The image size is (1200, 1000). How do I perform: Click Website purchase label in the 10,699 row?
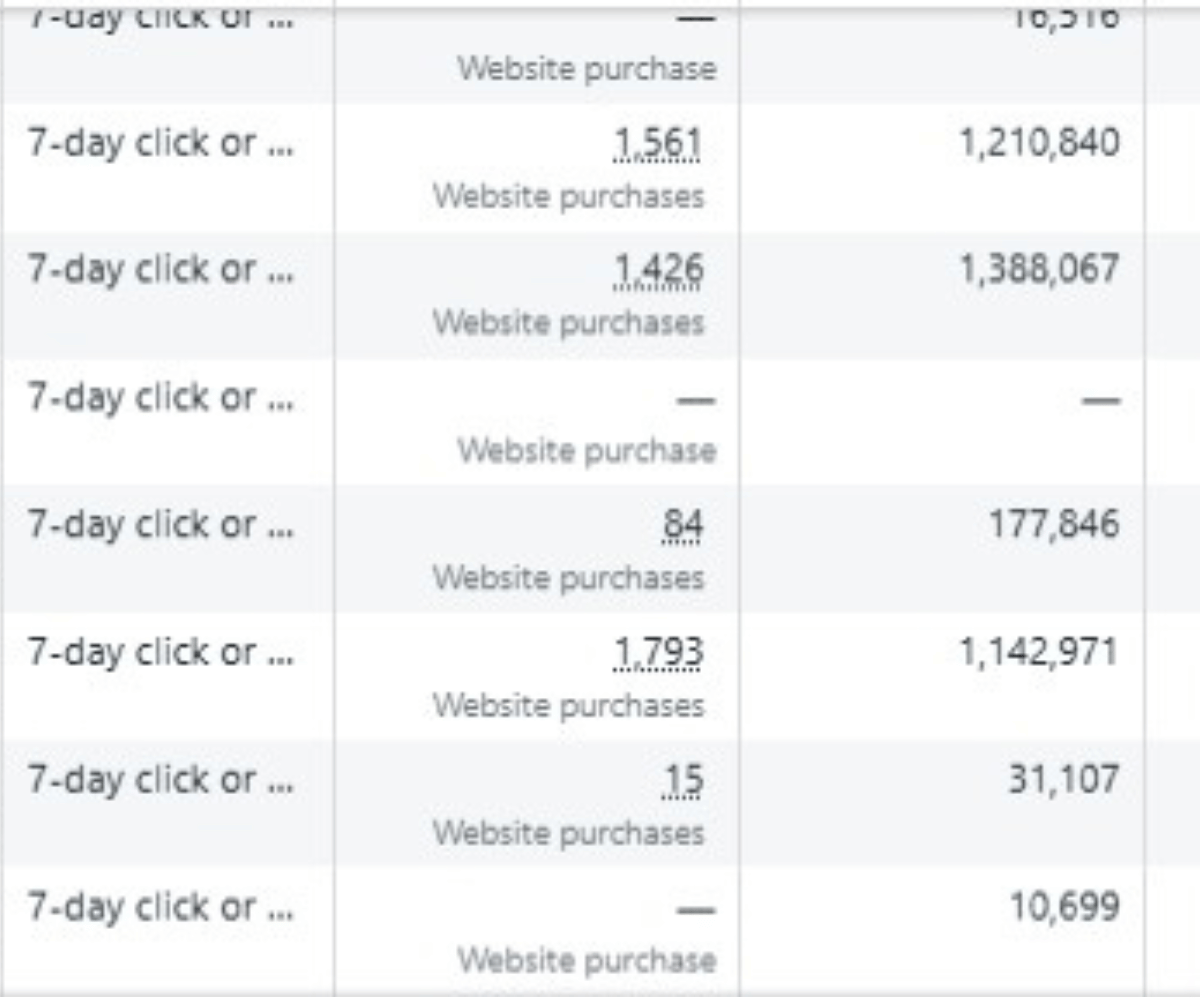(x=587, y=960)
